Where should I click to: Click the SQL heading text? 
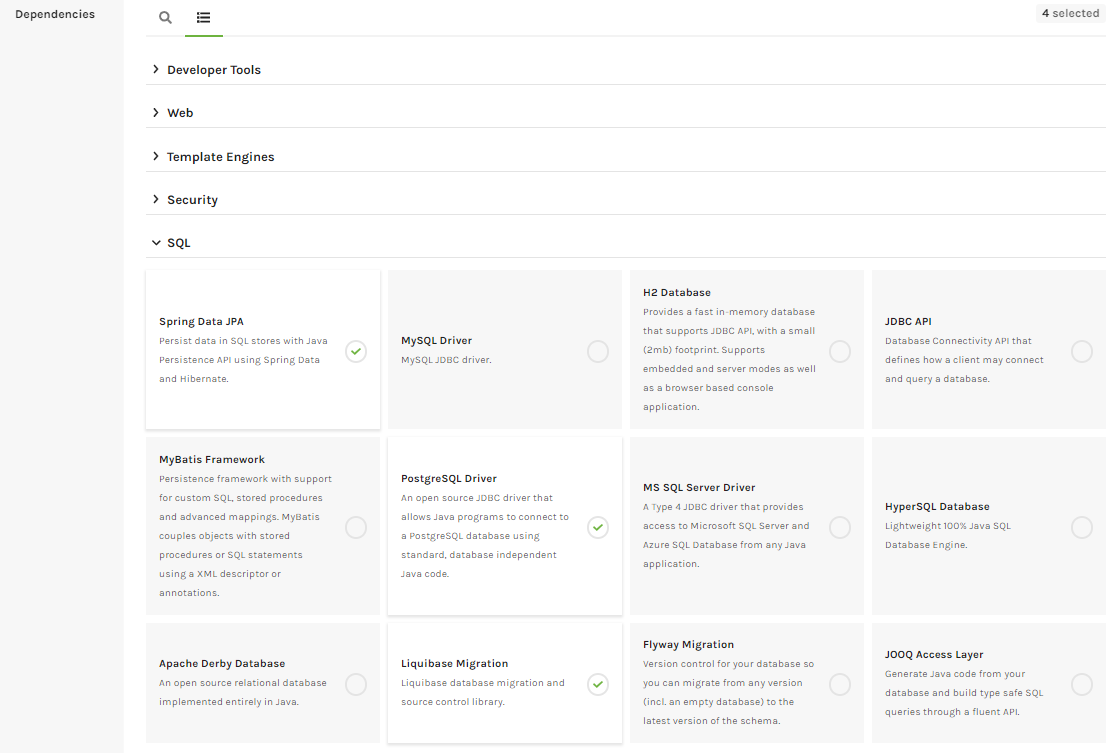[179, 243]
